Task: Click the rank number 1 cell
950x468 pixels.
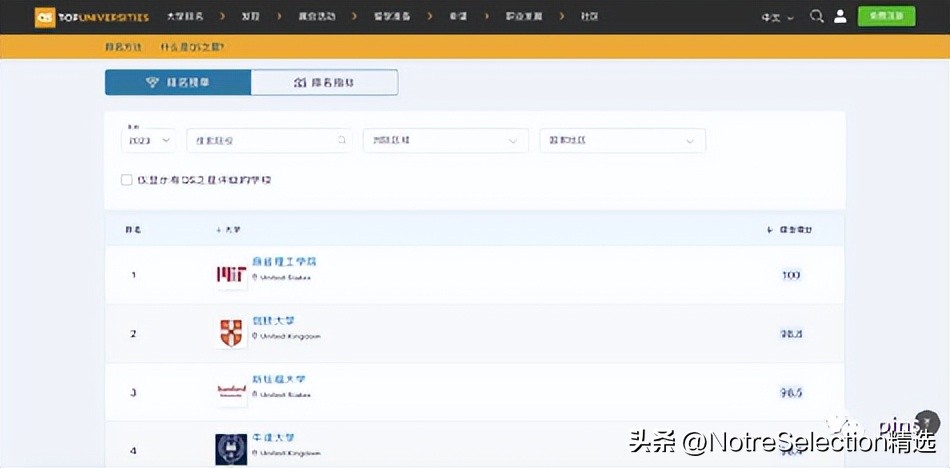Action: [x=134, y=275]
